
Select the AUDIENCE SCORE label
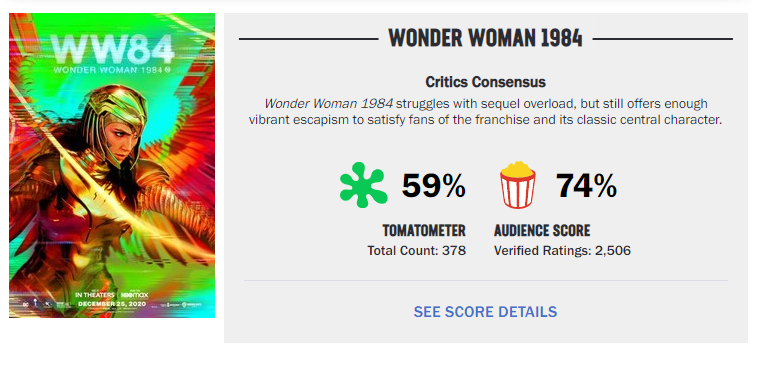coord(542,230)
